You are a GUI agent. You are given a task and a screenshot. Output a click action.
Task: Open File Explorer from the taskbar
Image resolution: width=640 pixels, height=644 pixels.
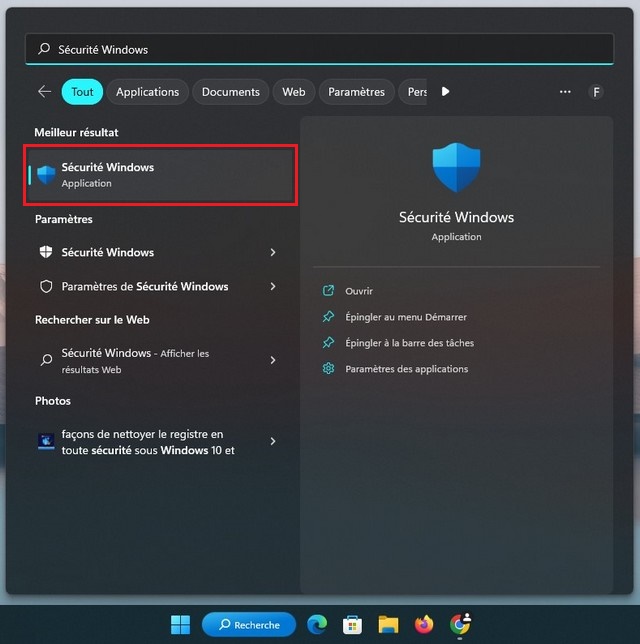(388, 625)
